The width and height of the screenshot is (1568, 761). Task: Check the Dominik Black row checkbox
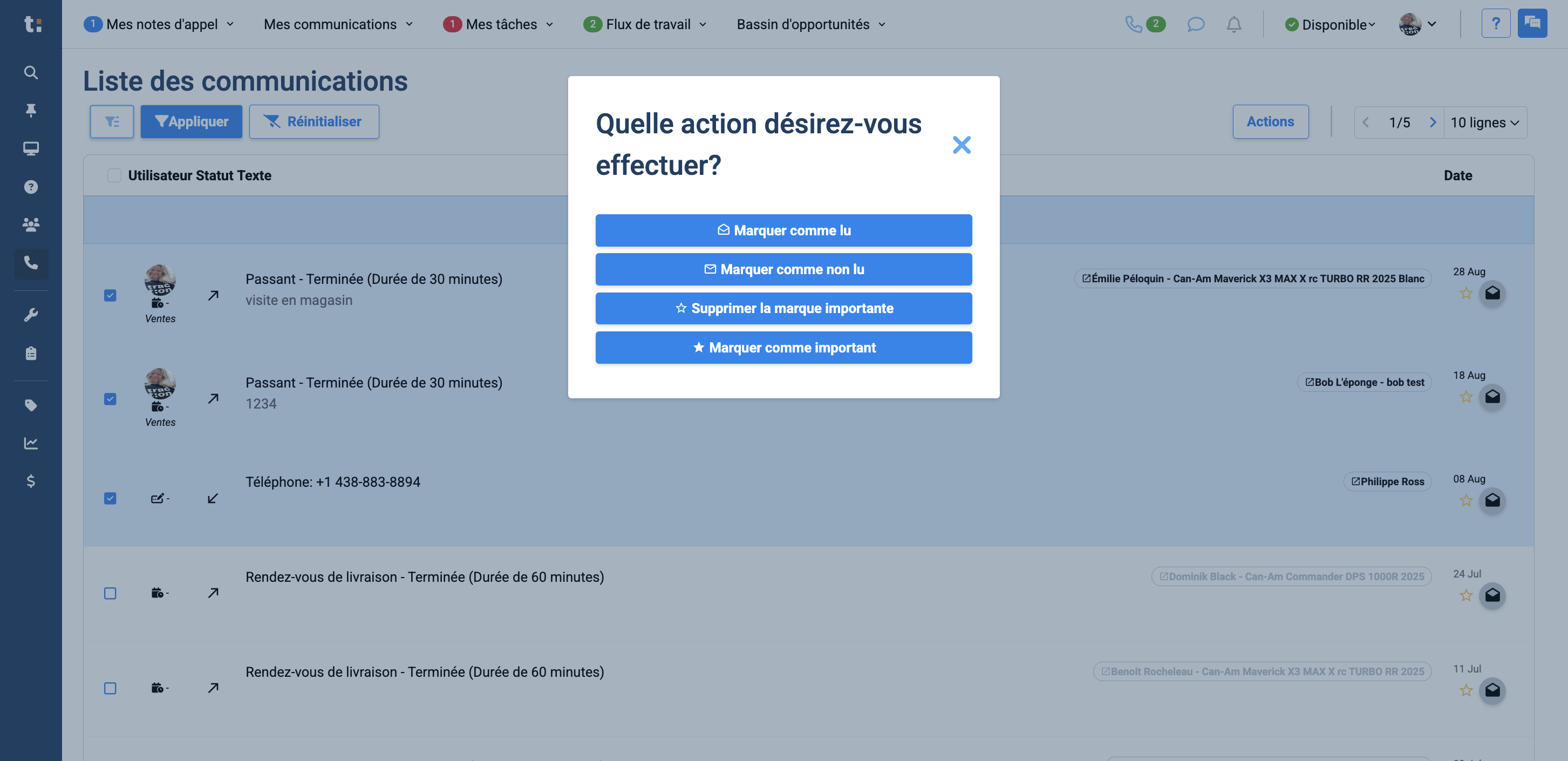[110, 593]
